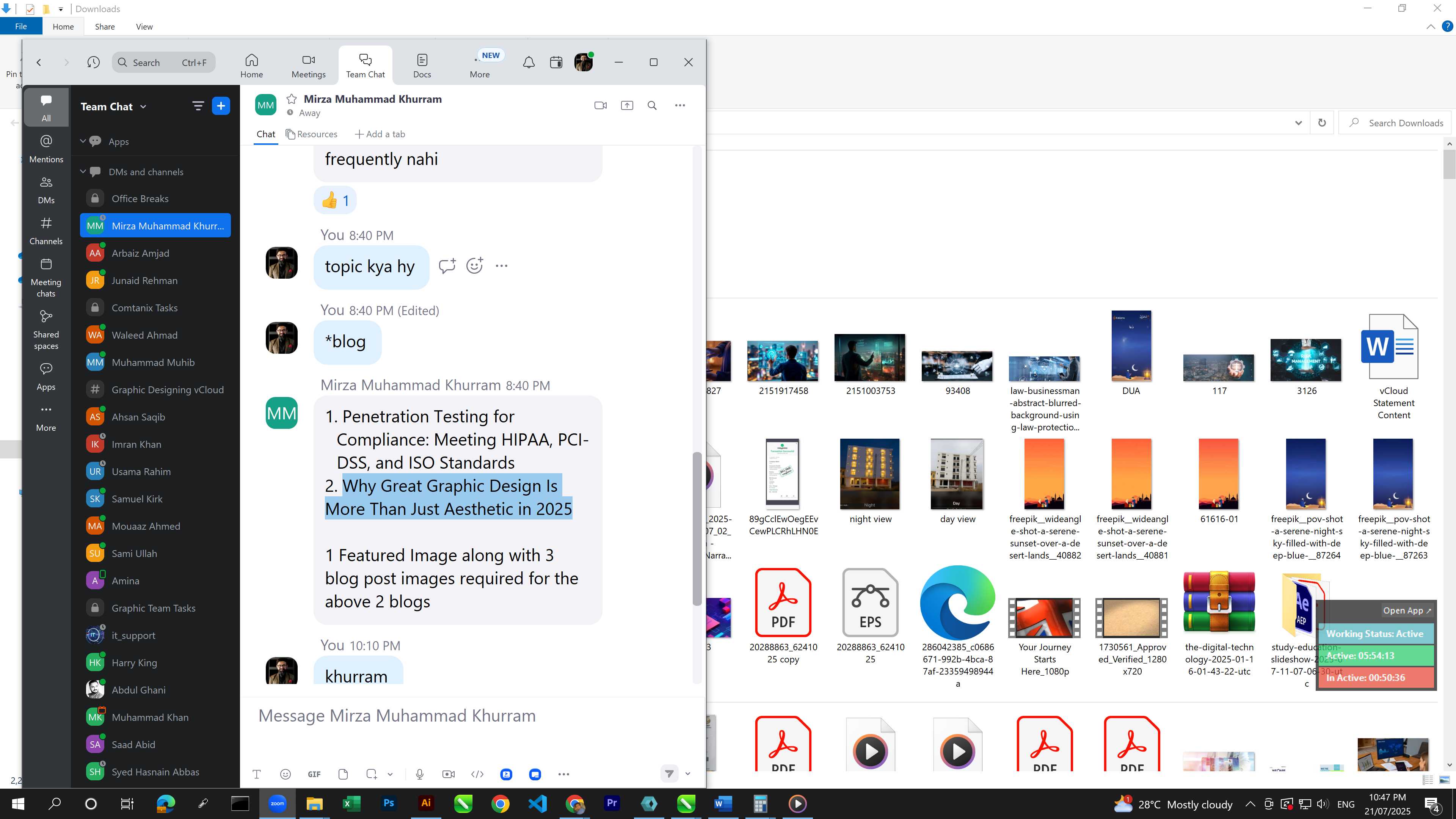This screenshot has height=819, width=1456.
Task: Click the Zoom search box
Action: (x=164, y=62)
